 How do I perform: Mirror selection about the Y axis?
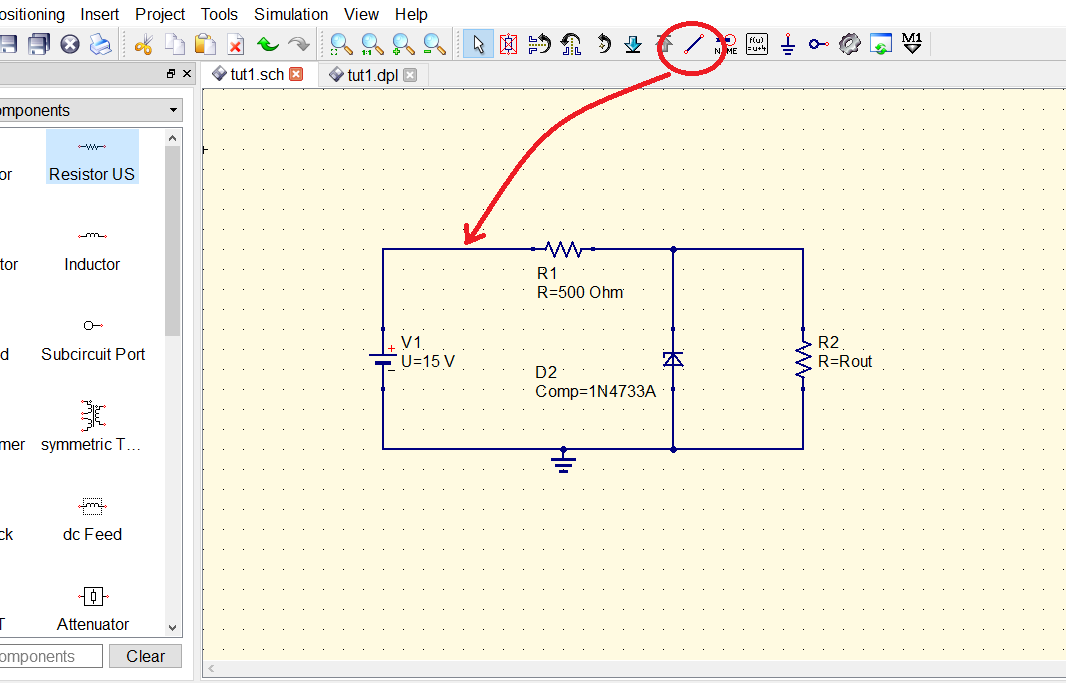(x=571, y=45)
